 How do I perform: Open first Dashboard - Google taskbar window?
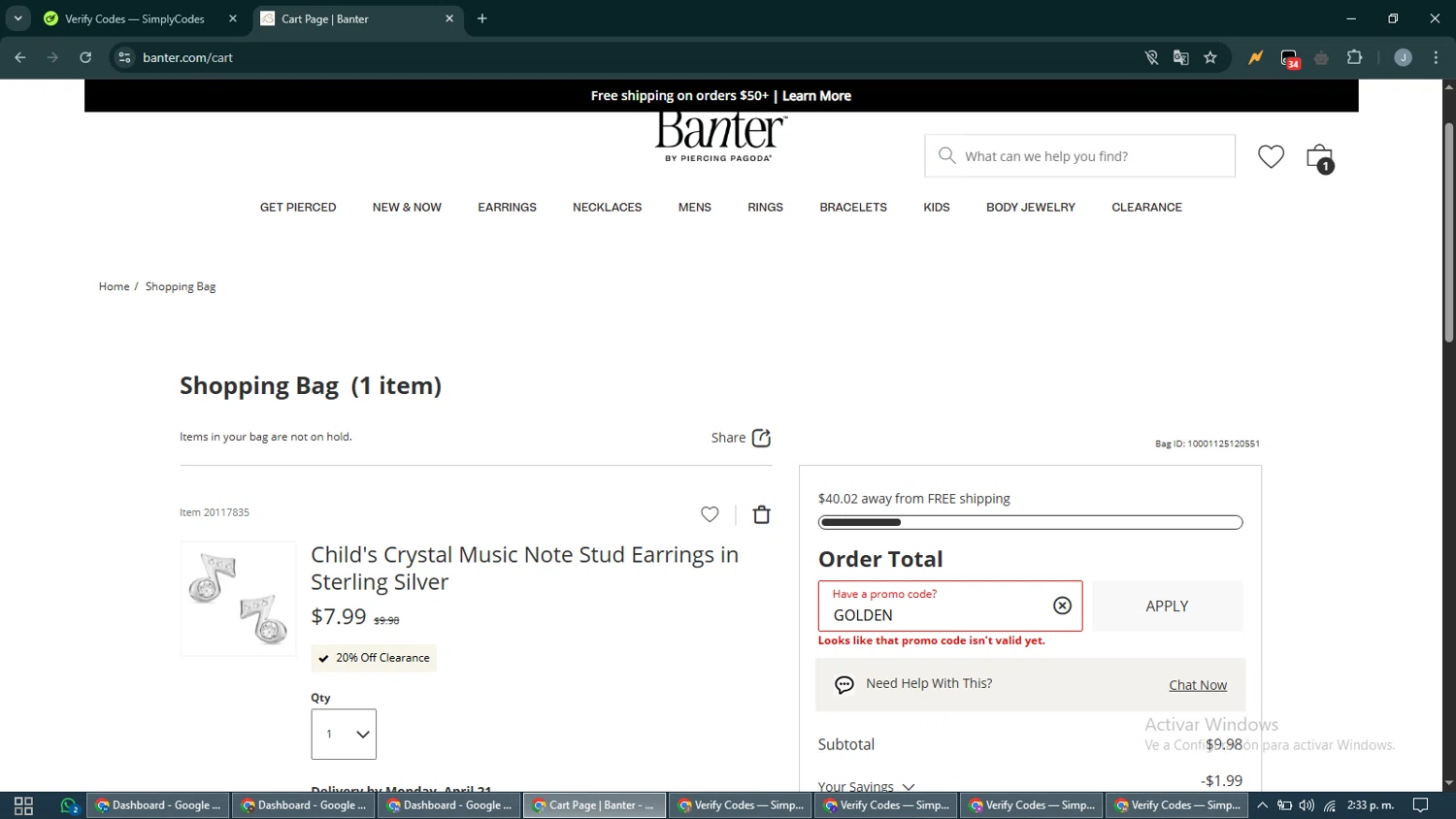[158, 805]
